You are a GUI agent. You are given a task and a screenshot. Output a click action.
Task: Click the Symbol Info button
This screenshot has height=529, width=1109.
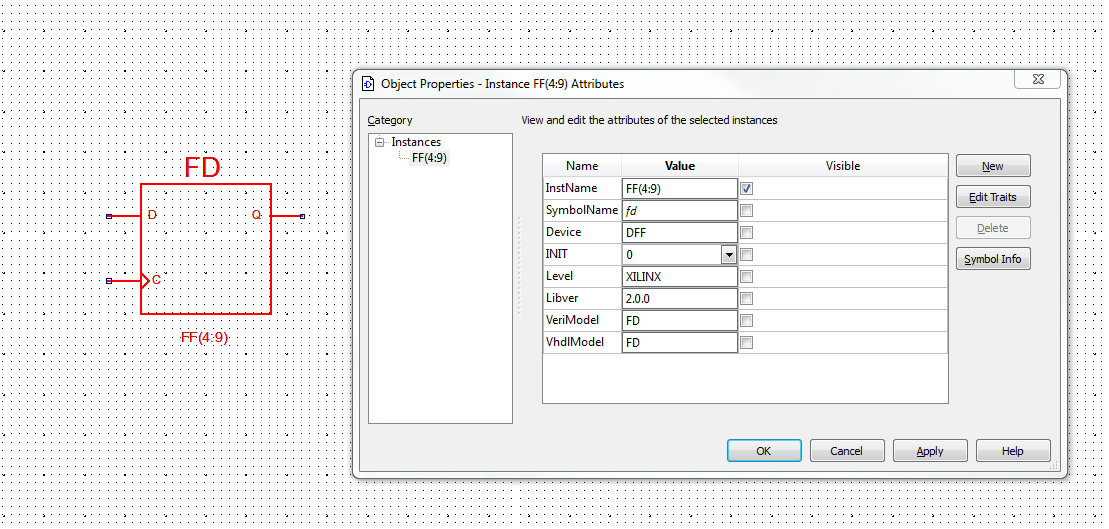[x=993, y=260]
